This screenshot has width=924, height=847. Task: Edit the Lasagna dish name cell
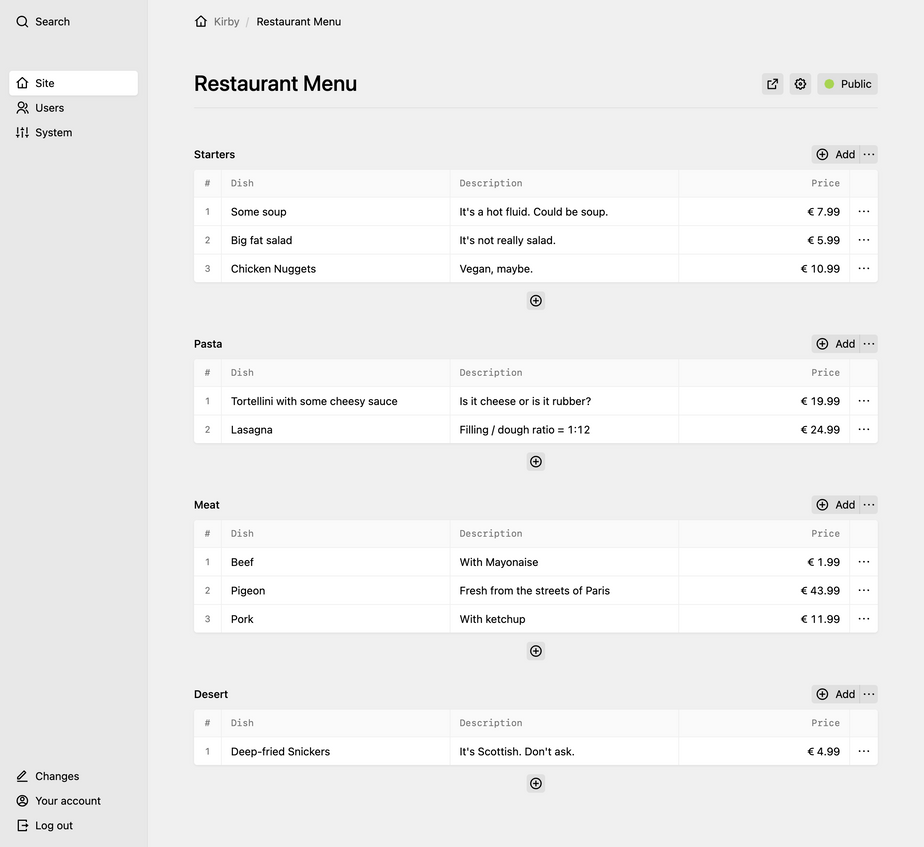pyautogui.click(x=335, y=430)
